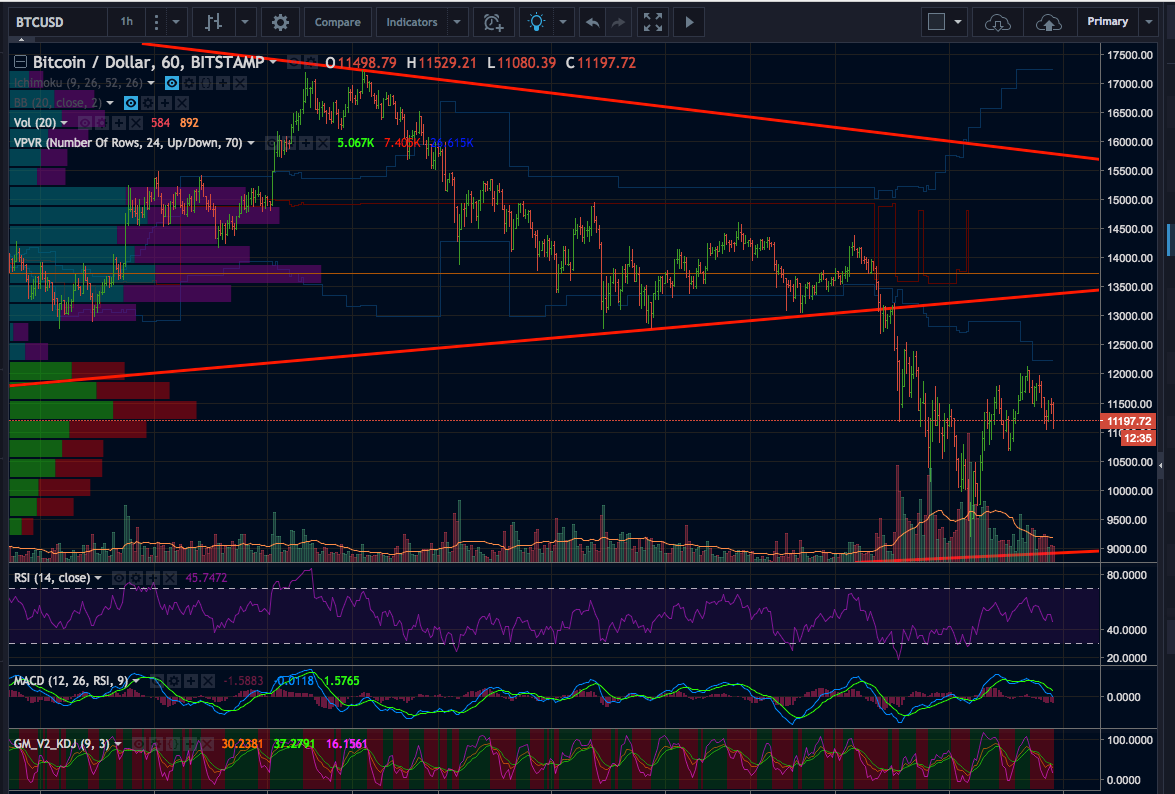
Task: Click the lightbulb ideas icon
Action: 537,22
